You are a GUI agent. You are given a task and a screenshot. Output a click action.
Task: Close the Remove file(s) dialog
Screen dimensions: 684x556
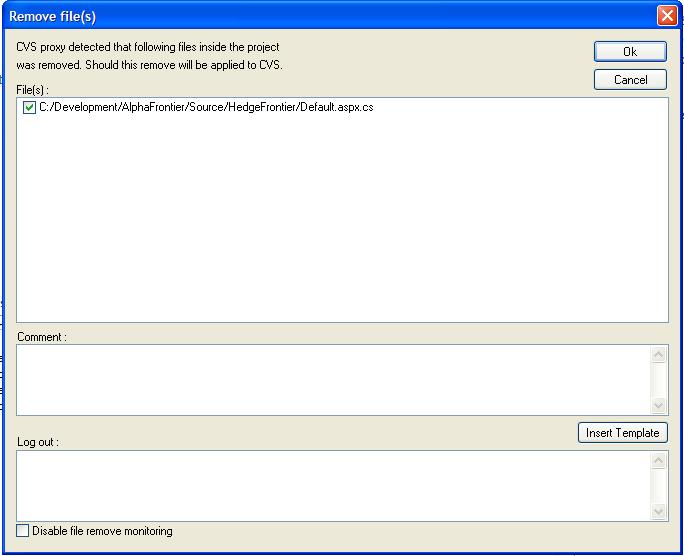(667, 16)
